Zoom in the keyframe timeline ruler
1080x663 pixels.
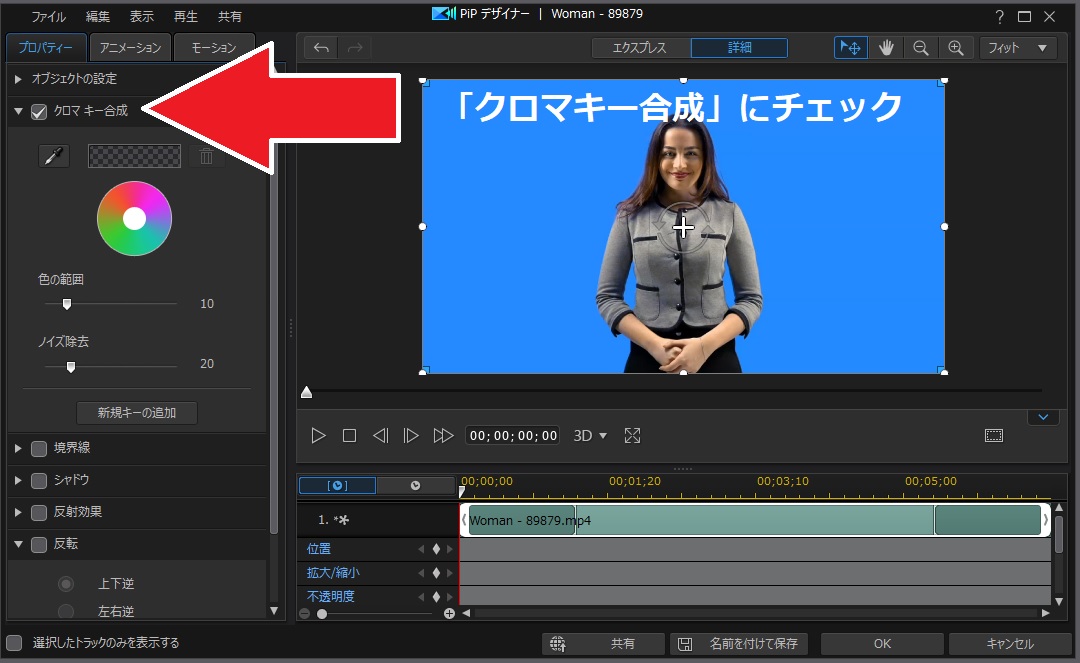(x=450, y=613)
